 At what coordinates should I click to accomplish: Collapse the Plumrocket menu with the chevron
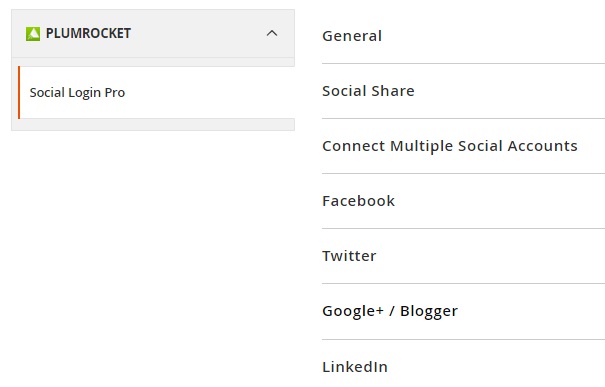pyautogui.click(x=272, y=33)
